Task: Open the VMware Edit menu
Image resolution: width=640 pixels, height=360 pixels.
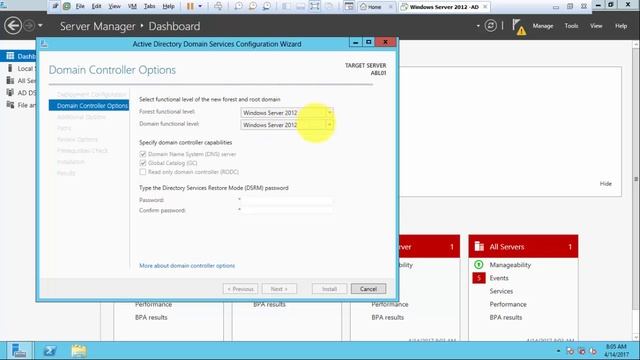Action: (96, 7)
